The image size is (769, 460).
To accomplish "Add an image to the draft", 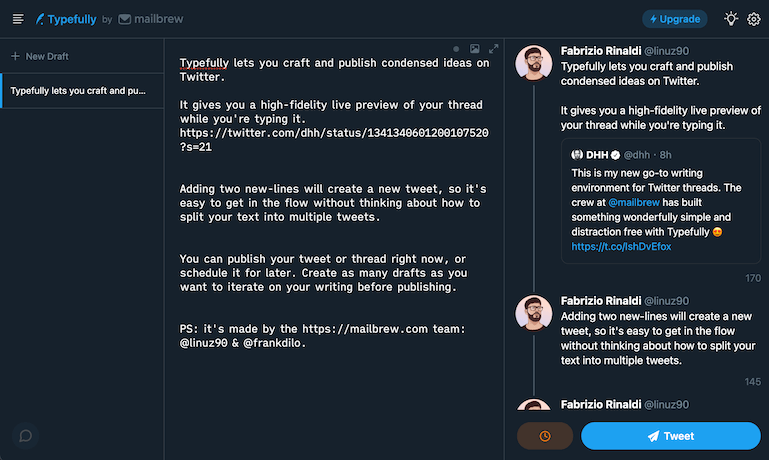I will 475,48.
